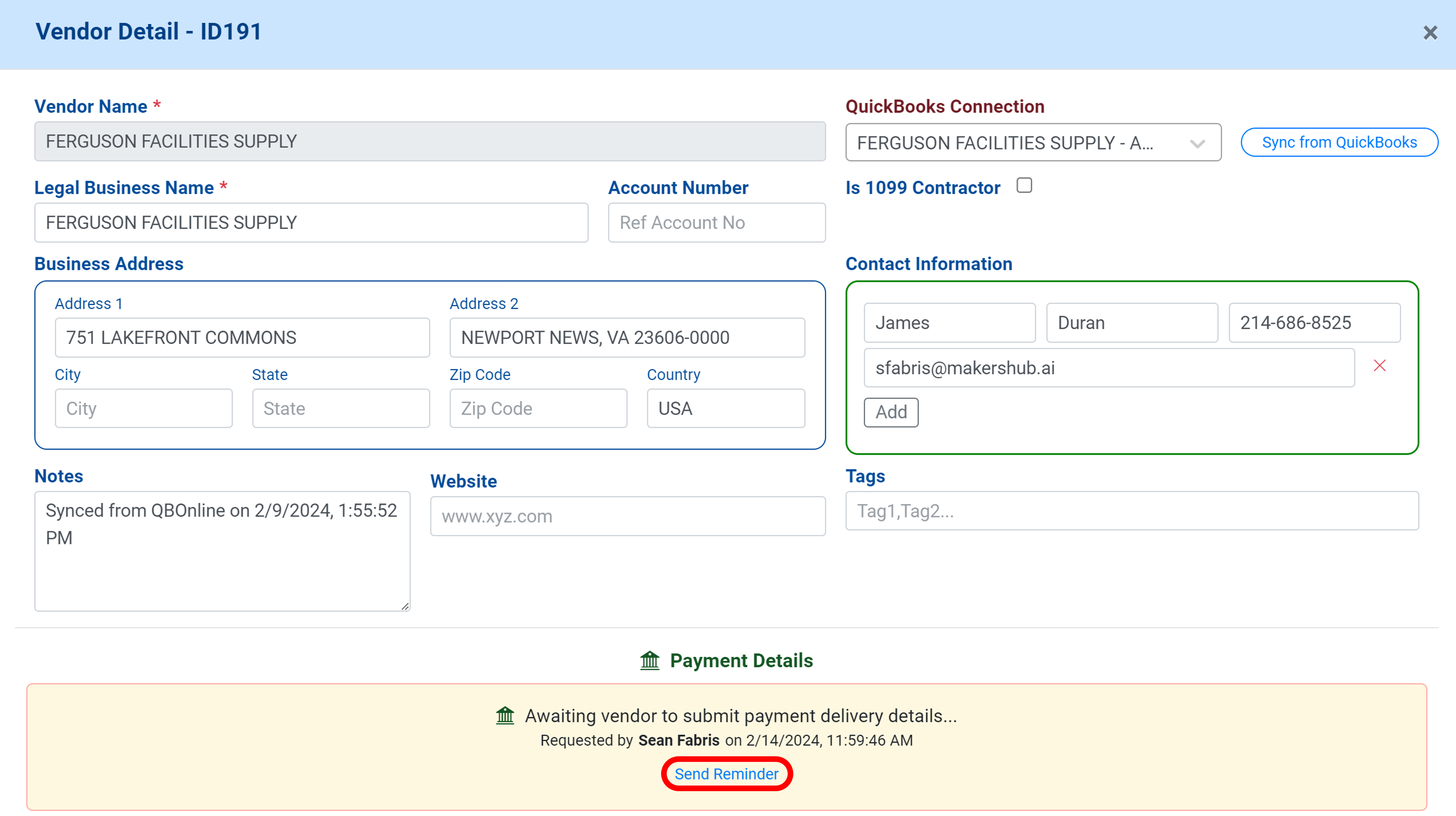Screen dimensions: 1456x816
Task: Click the Business Address label
Action: (109, 264)
